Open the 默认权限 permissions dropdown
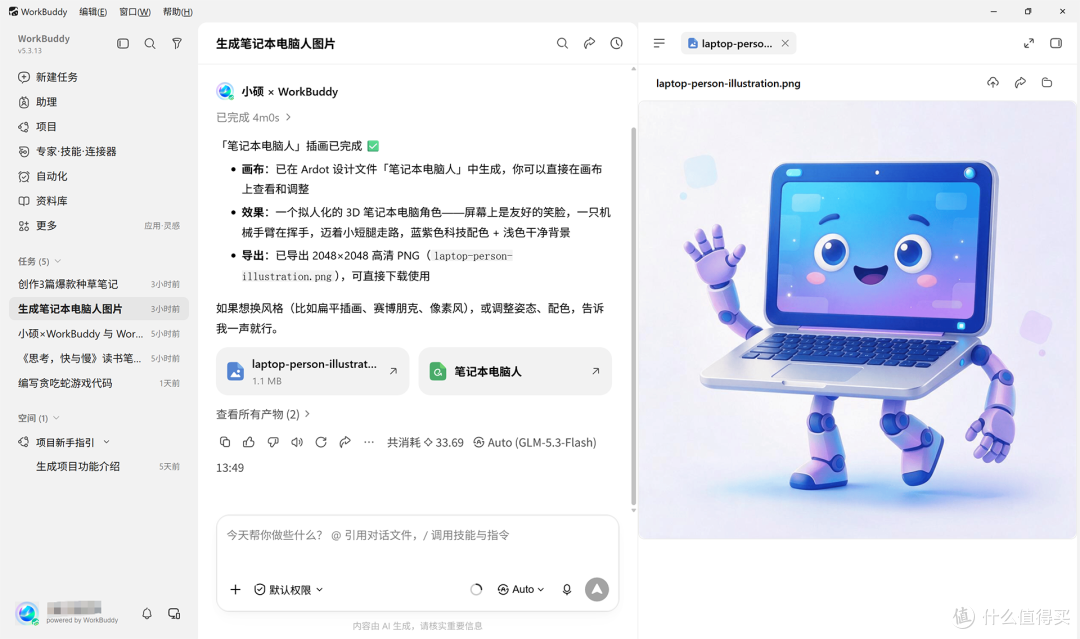The width and height of the screenshot is (1080, 639). (289, 589)
